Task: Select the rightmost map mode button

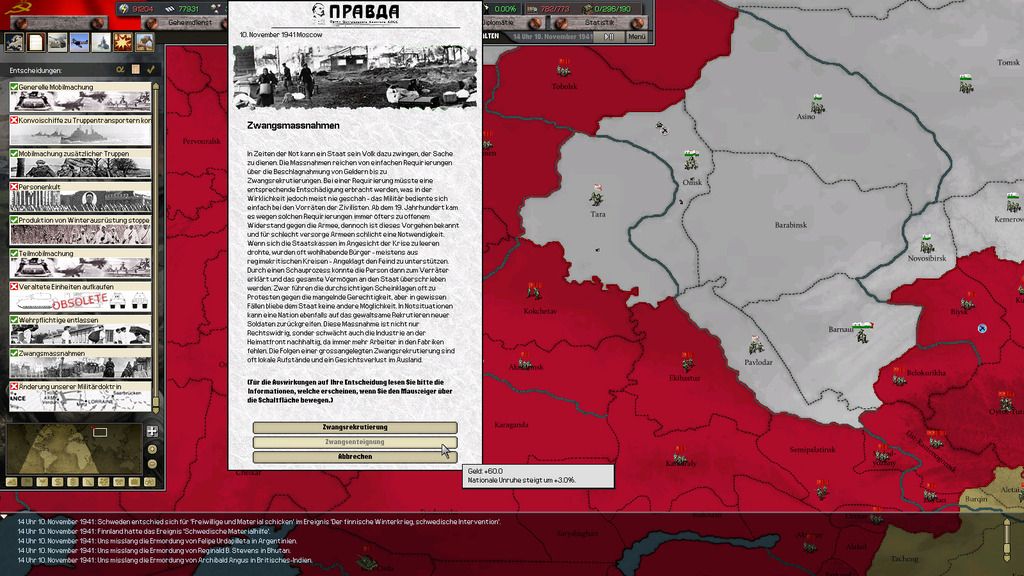Action: pos(150,482)
